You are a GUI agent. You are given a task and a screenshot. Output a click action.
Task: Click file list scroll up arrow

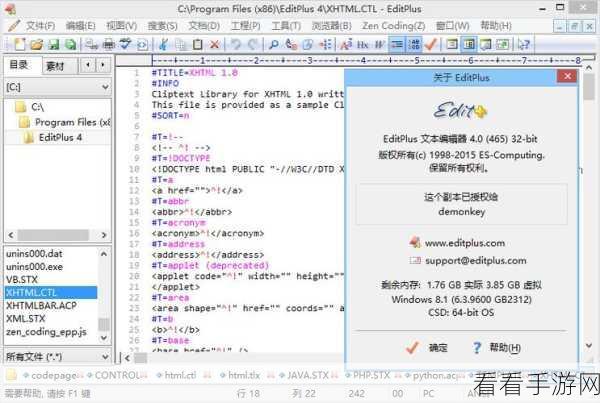tap(104, 254)
